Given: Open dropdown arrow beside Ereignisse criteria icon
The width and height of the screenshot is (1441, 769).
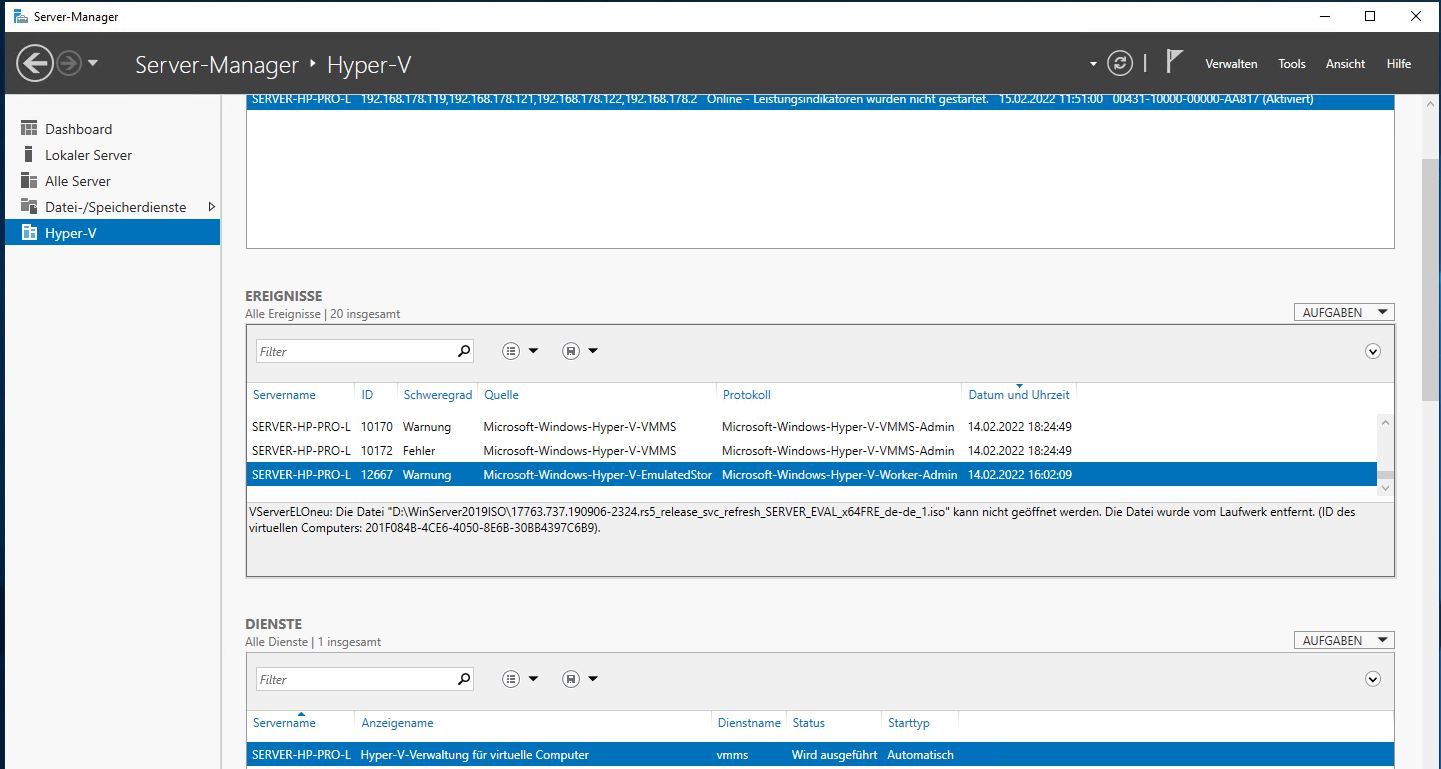Looking at the screenshot, I should (x=533, y=351).
